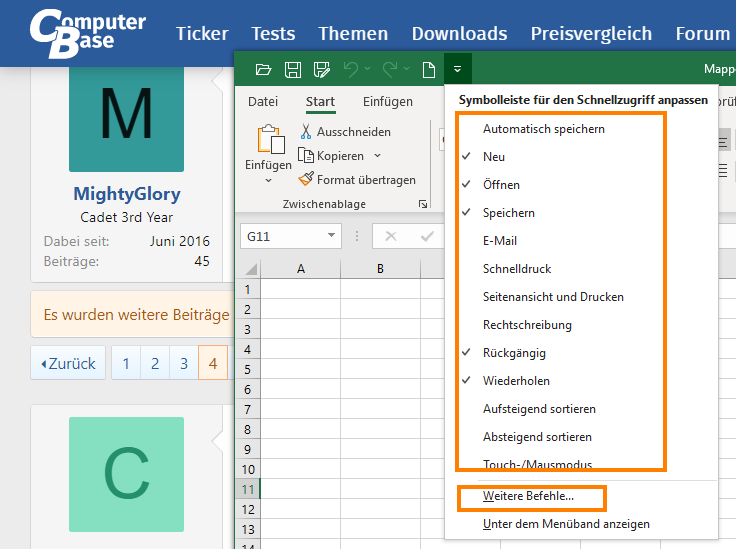Enable Absteigend sortieren option
Screen dimensions: 736x549
(x=537, y=437)
